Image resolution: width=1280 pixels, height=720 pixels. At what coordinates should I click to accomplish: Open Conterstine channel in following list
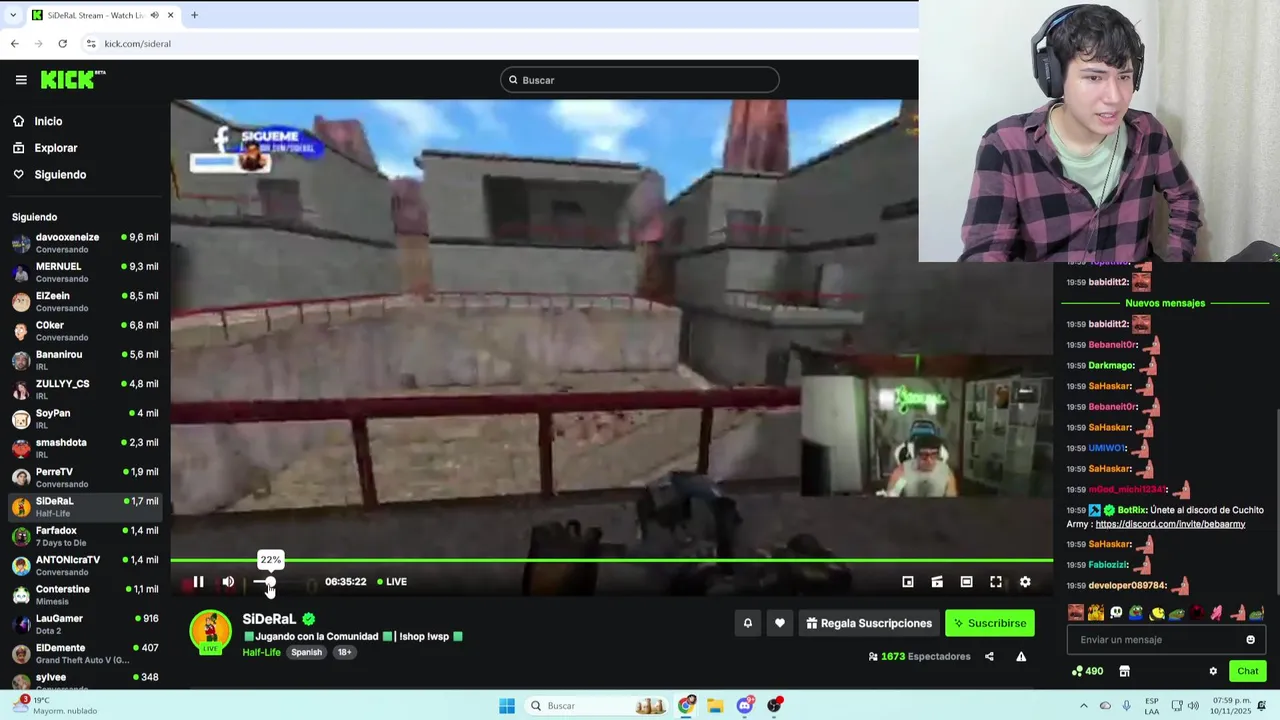tap(85, 595)
